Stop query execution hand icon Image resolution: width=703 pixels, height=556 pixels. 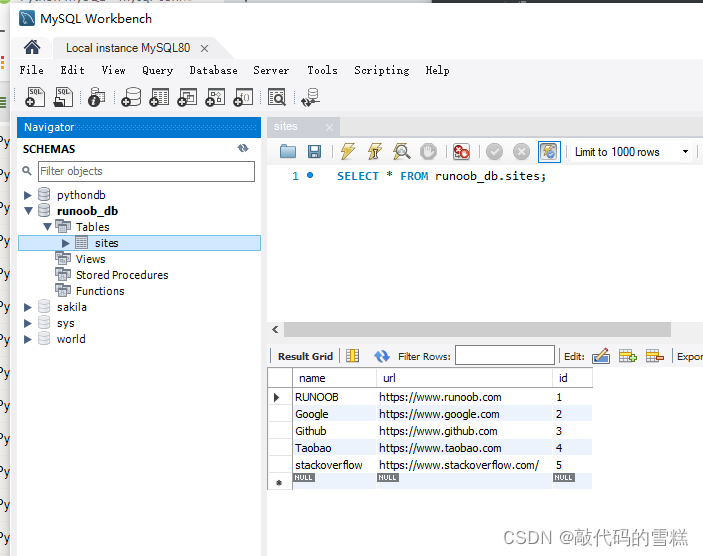click(428, 152)
